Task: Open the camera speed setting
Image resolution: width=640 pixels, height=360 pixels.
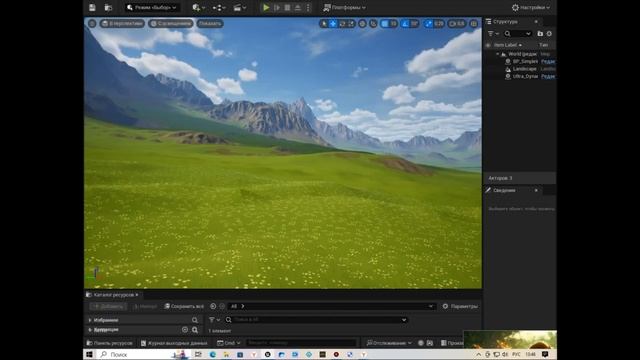Action: click(x=457, y=24)
